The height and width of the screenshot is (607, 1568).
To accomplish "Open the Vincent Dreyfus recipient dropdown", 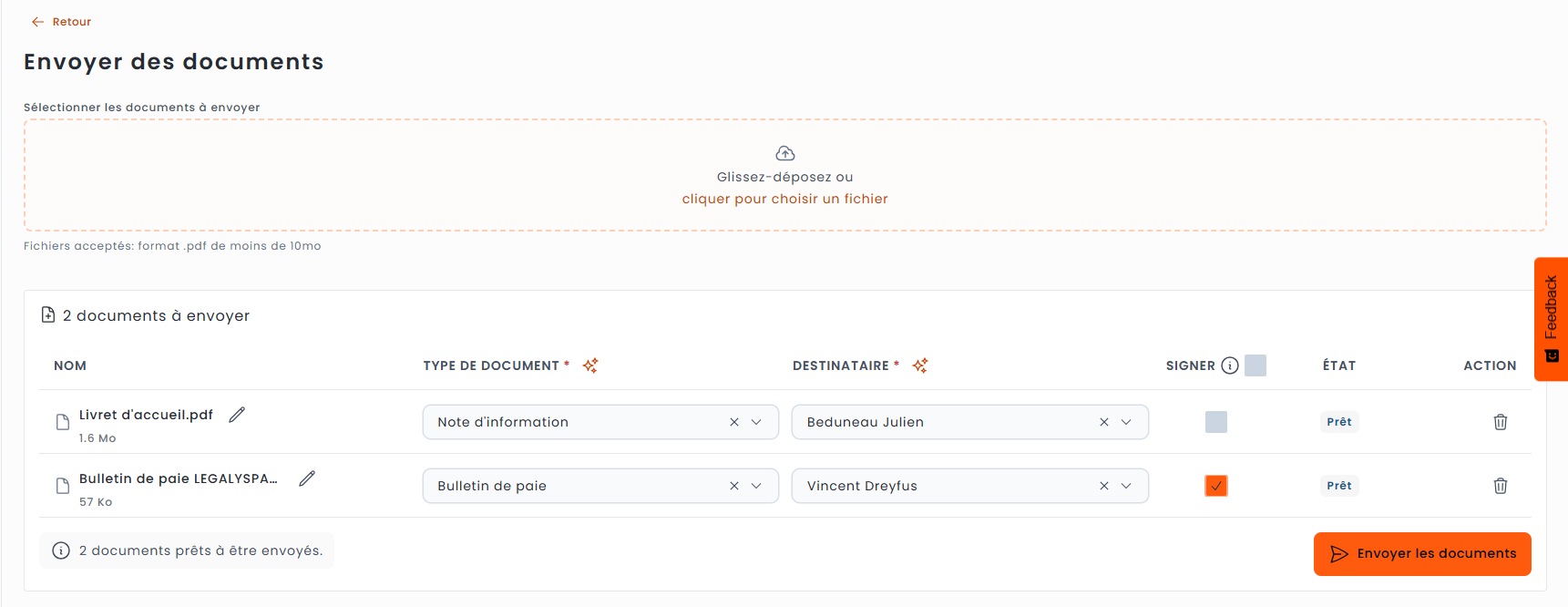I will (x=1126, y=486).
